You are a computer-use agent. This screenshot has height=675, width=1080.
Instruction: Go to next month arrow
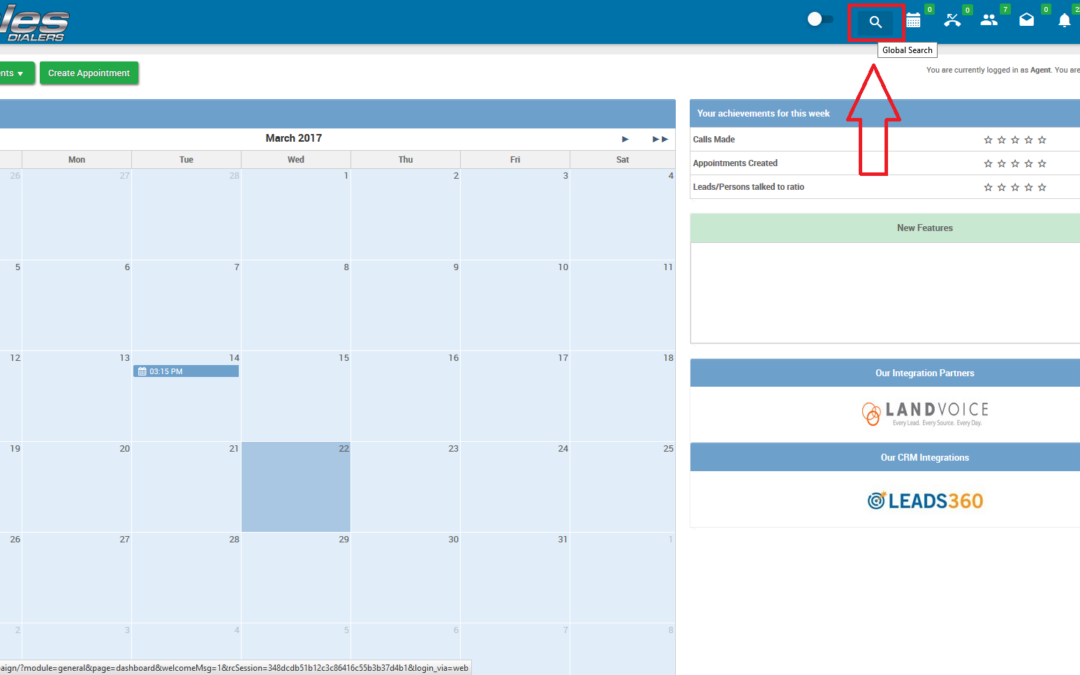625,139
